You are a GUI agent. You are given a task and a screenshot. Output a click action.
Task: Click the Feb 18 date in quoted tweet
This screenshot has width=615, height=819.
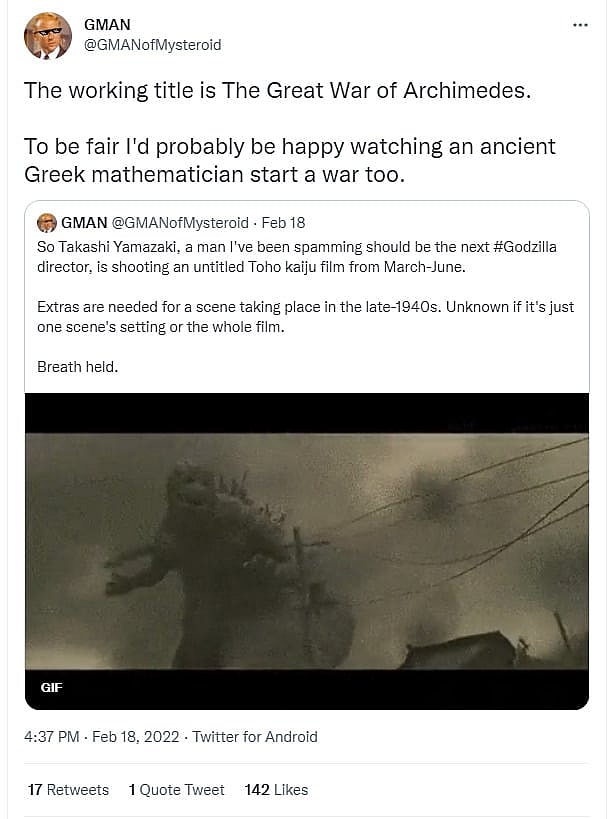[x=283, y=223]
